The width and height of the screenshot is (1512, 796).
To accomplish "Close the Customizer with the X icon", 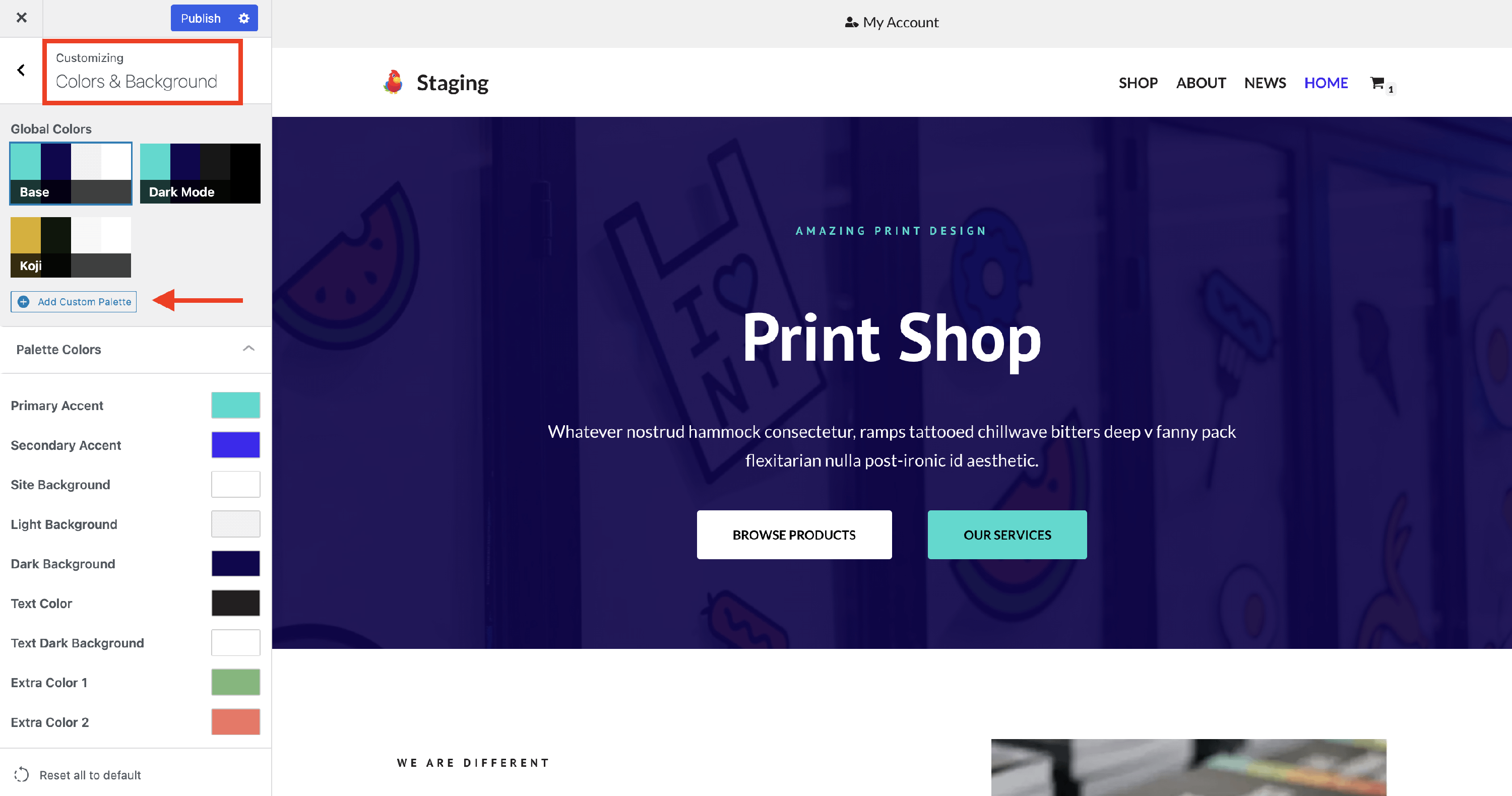I will [22, 18].
